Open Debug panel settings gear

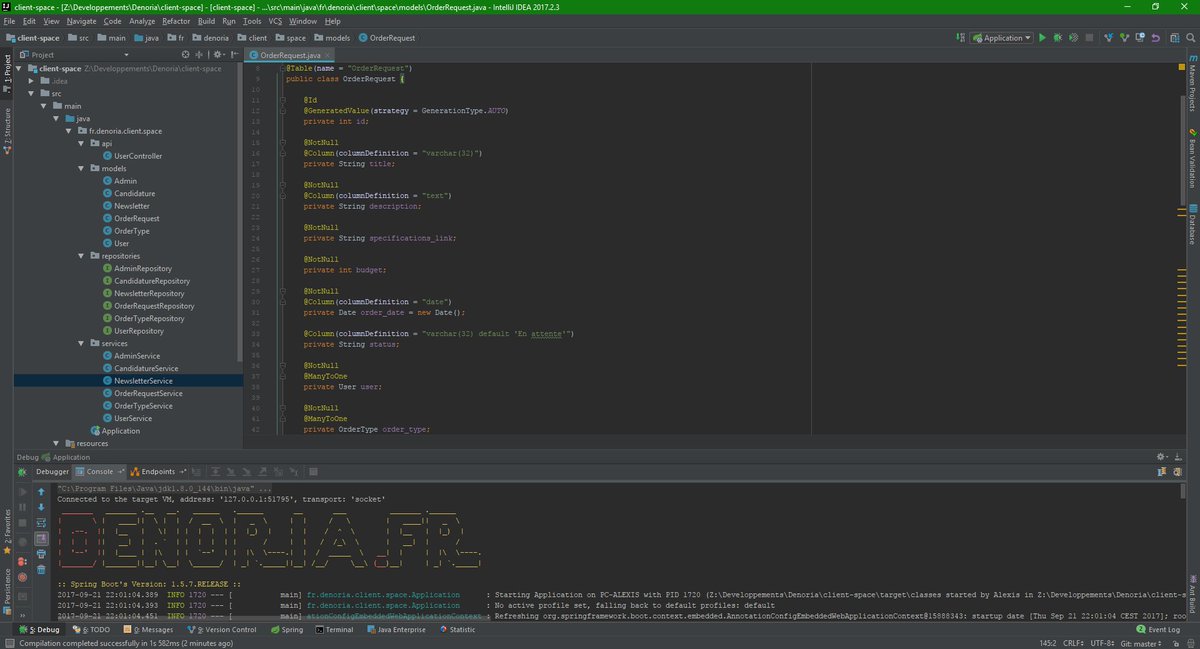(x=1163, y=456)
